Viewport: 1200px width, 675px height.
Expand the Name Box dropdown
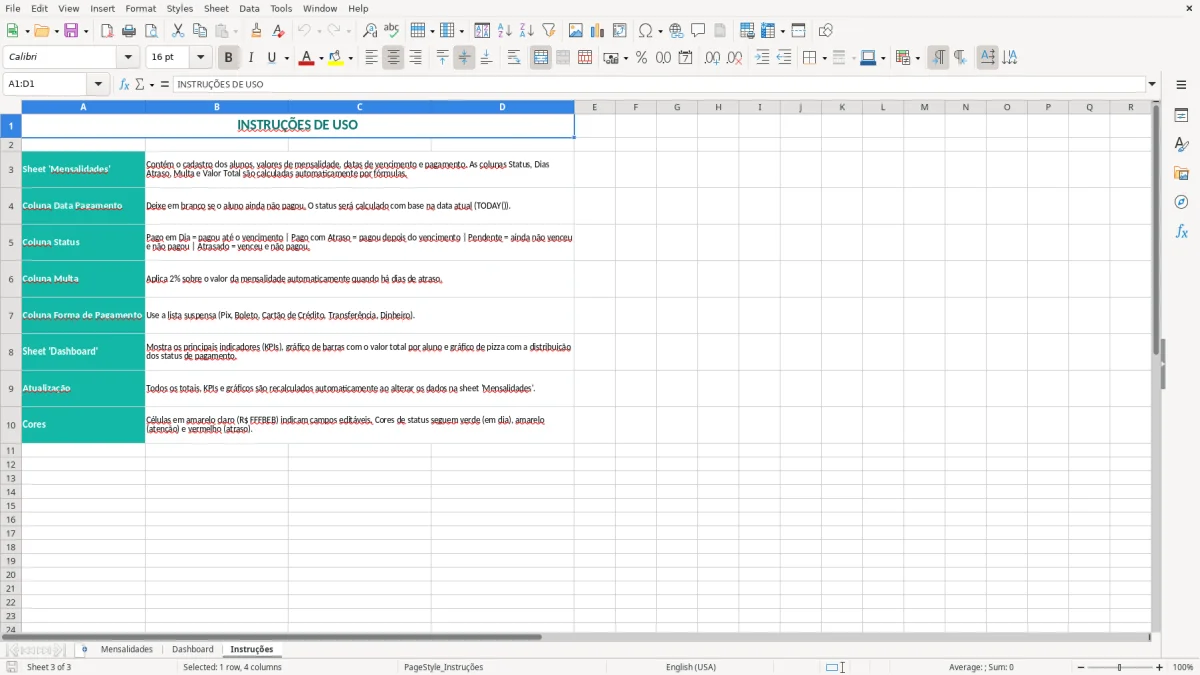click(x=99, y=84)
